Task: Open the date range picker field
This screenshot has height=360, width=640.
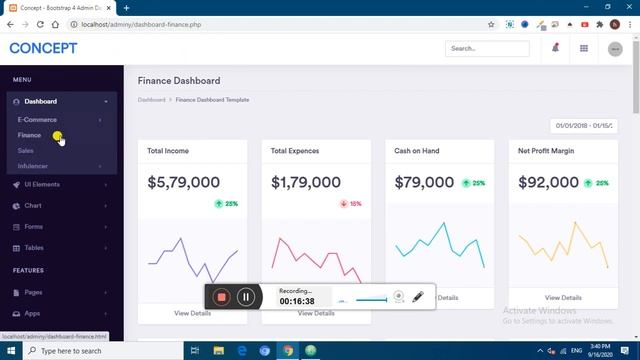Action: click(x=584, y=126)
